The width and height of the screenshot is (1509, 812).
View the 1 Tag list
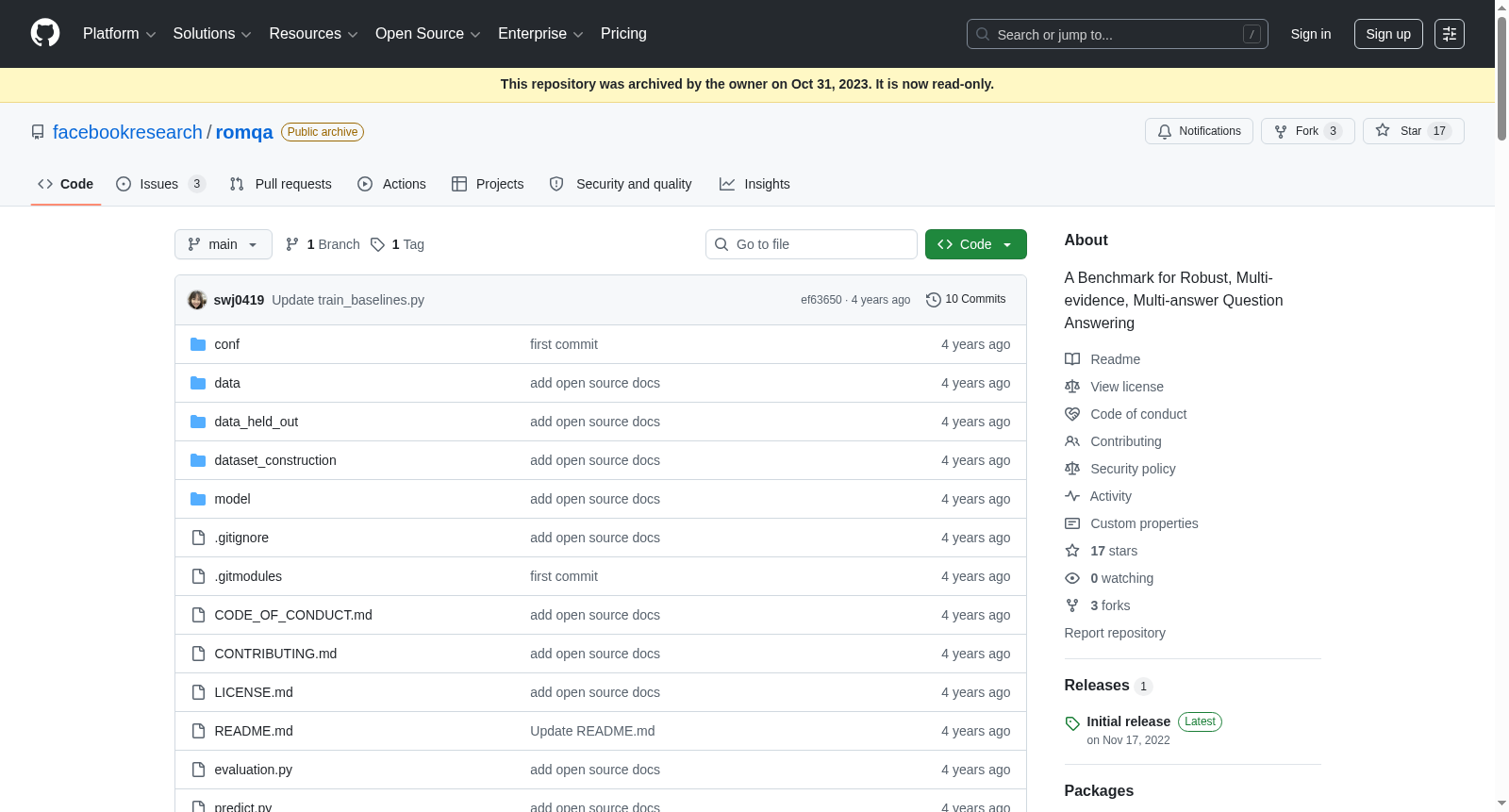[397, 244]
